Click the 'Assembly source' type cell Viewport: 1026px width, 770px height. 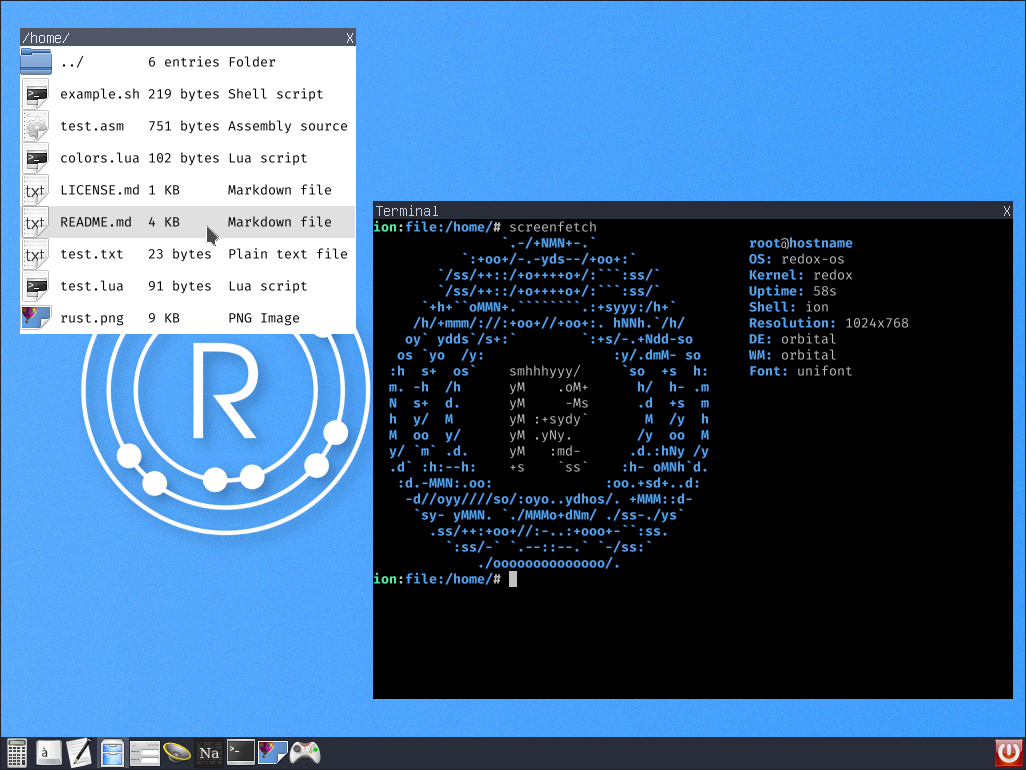click(x=288, y=126)
